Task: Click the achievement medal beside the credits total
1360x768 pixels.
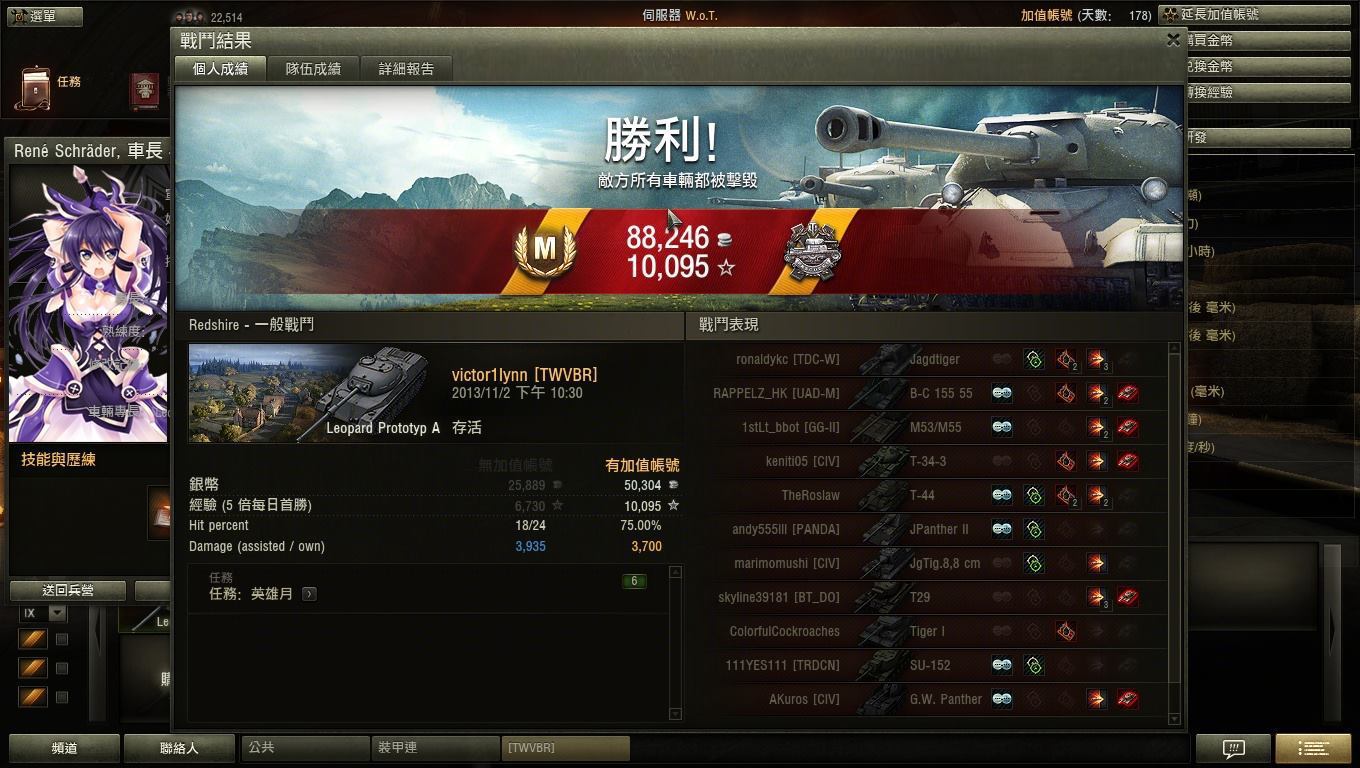Action: (x=812, y=249)
